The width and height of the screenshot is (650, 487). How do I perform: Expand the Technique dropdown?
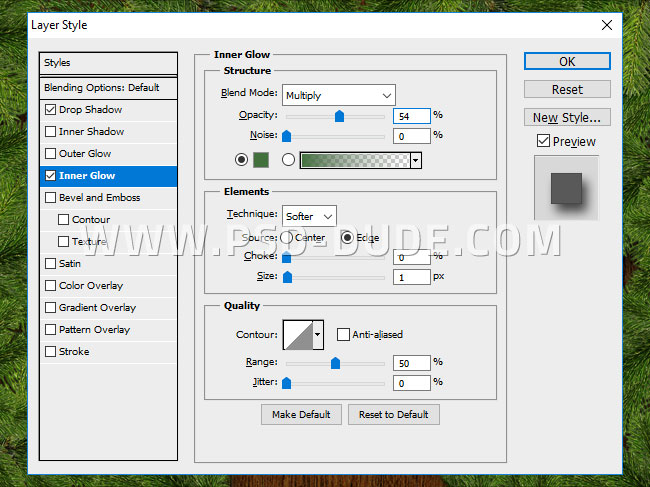coord(309,216)
